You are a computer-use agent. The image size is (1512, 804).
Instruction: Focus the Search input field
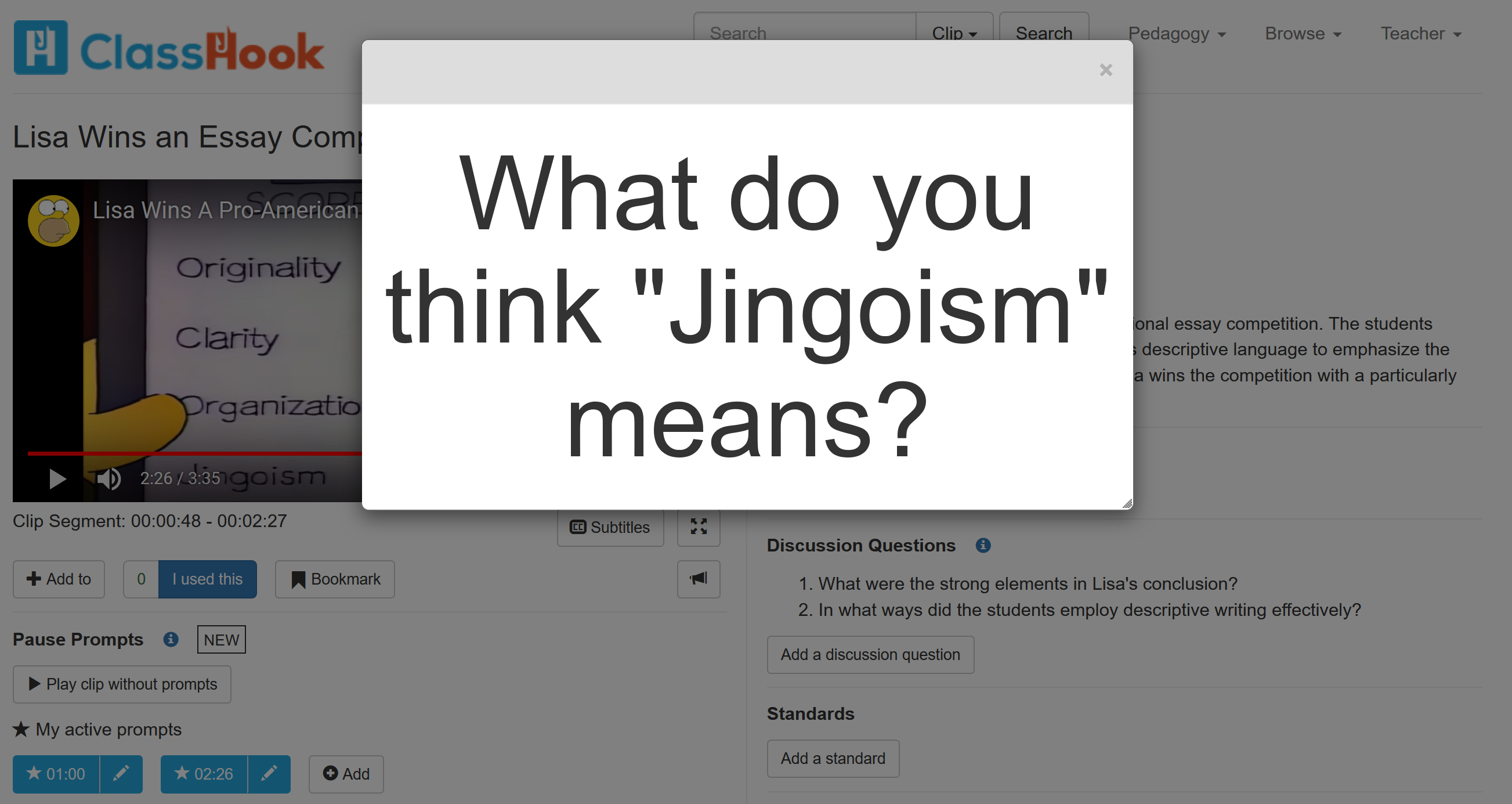pos(804,28)
